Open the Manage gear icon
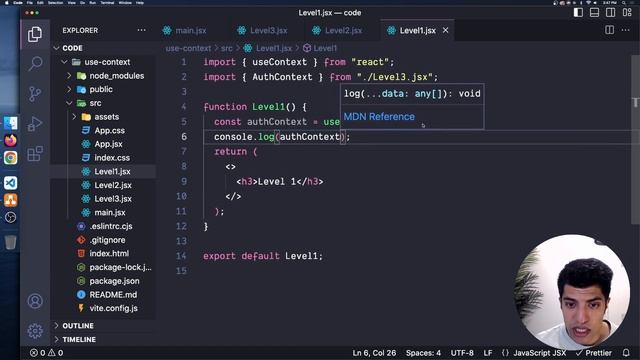640x360 pixels. (35, 331)
